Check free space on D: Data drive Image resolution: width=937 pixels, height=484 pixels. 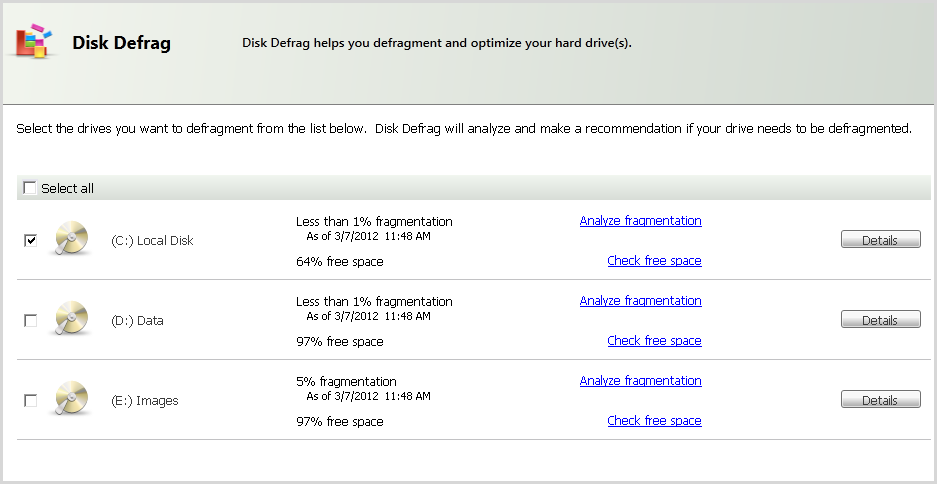coord(654,341)
